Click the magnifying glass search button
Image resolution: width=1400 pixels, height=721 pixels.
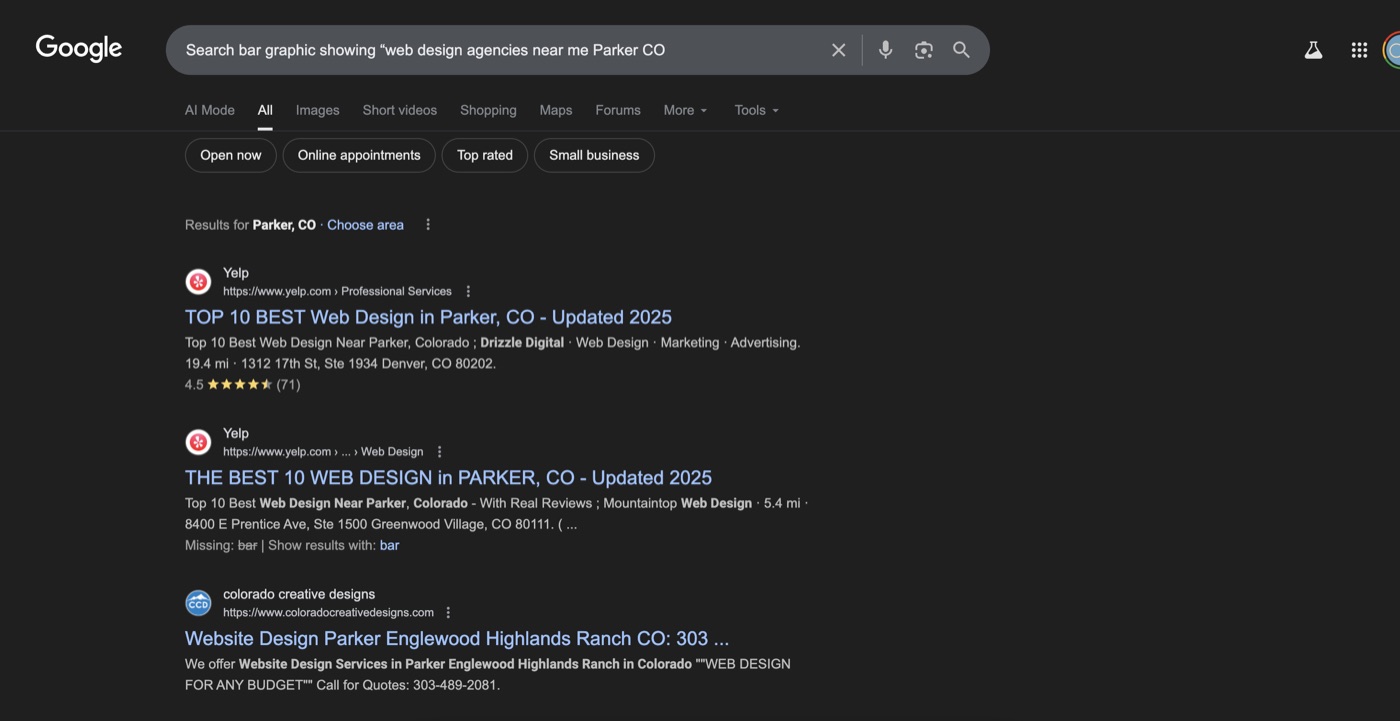pos(961,50)
